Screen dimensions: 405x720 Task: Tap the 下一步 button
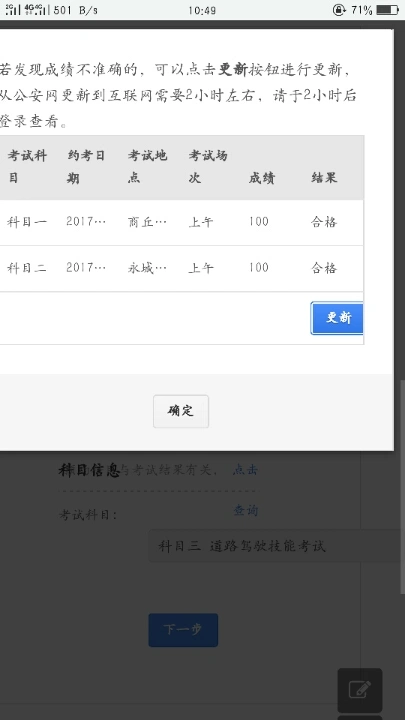pyautogui.click(x=183, y=630)
